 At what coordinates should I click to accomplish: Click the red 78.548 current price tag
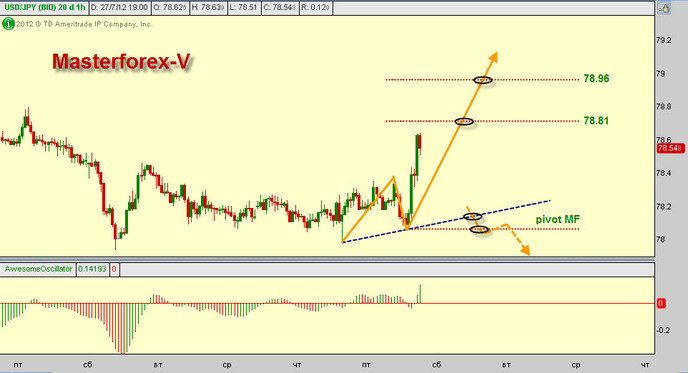click(670, 148)
